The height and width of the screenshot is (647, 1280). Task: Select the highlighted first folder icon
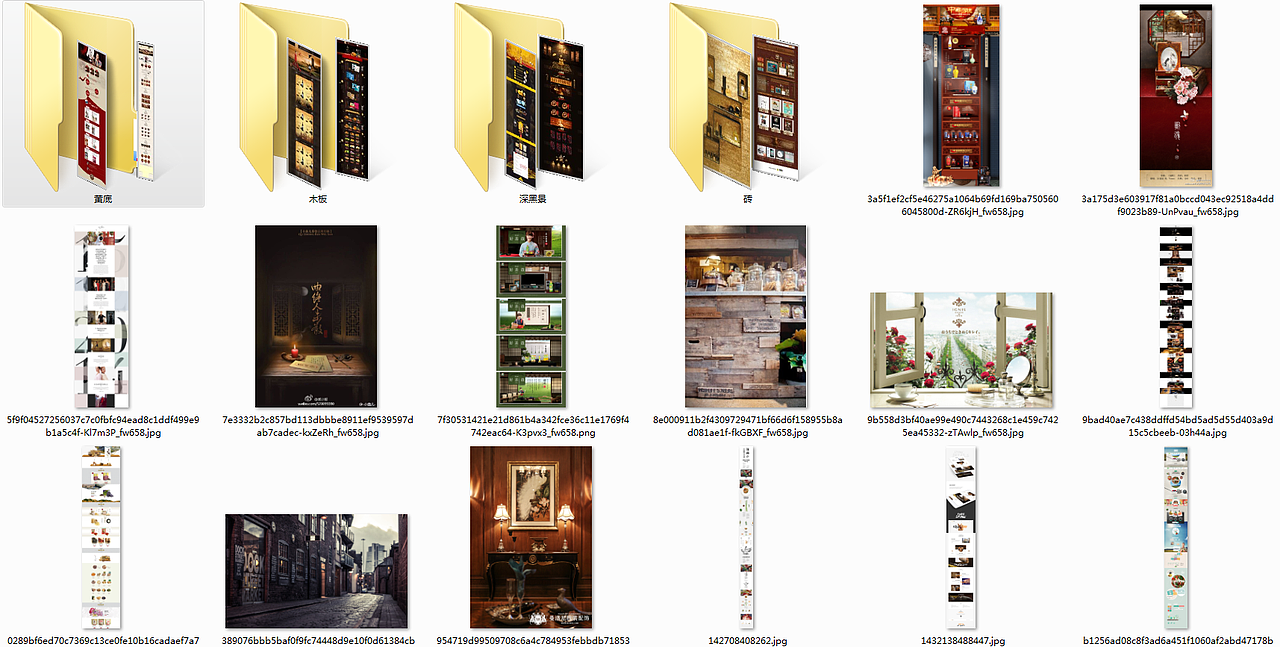92,95
